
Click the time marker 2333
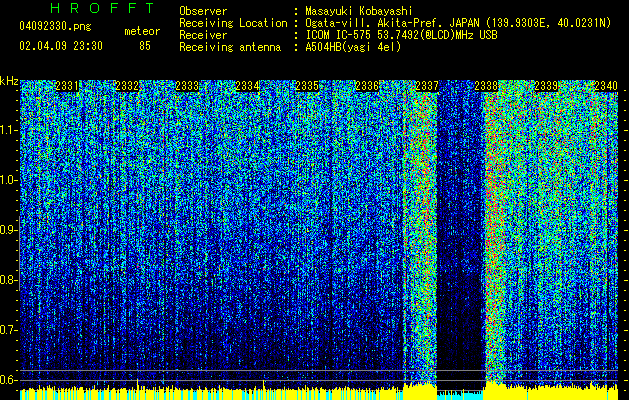pos(187,86)
